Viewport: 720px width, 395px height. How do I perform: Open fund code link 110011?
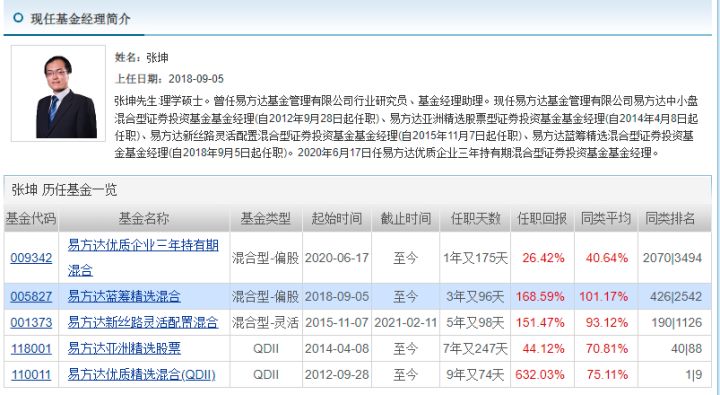31,375
